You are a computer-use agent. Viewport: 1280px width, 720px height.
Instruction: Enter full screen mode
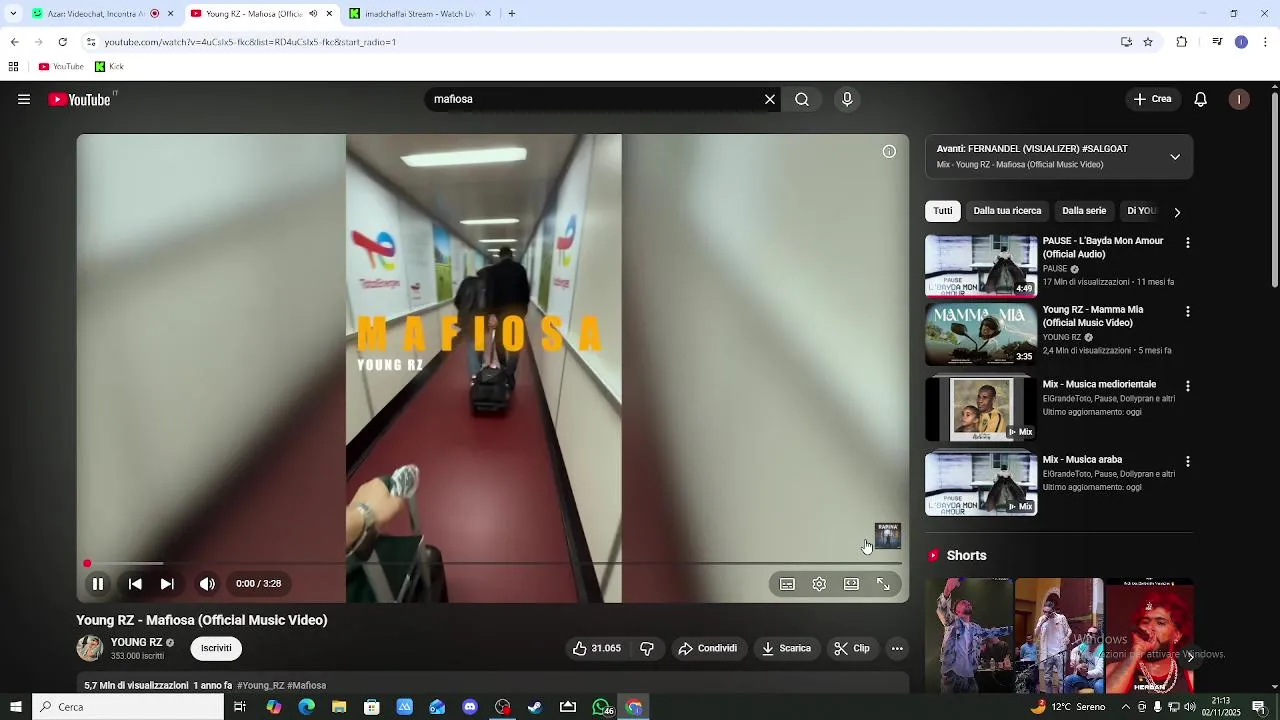[883, 584]
